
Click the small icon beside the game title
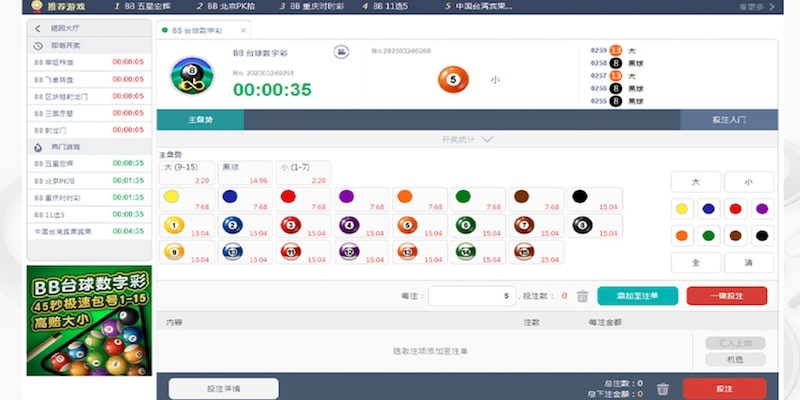[341, 51]
